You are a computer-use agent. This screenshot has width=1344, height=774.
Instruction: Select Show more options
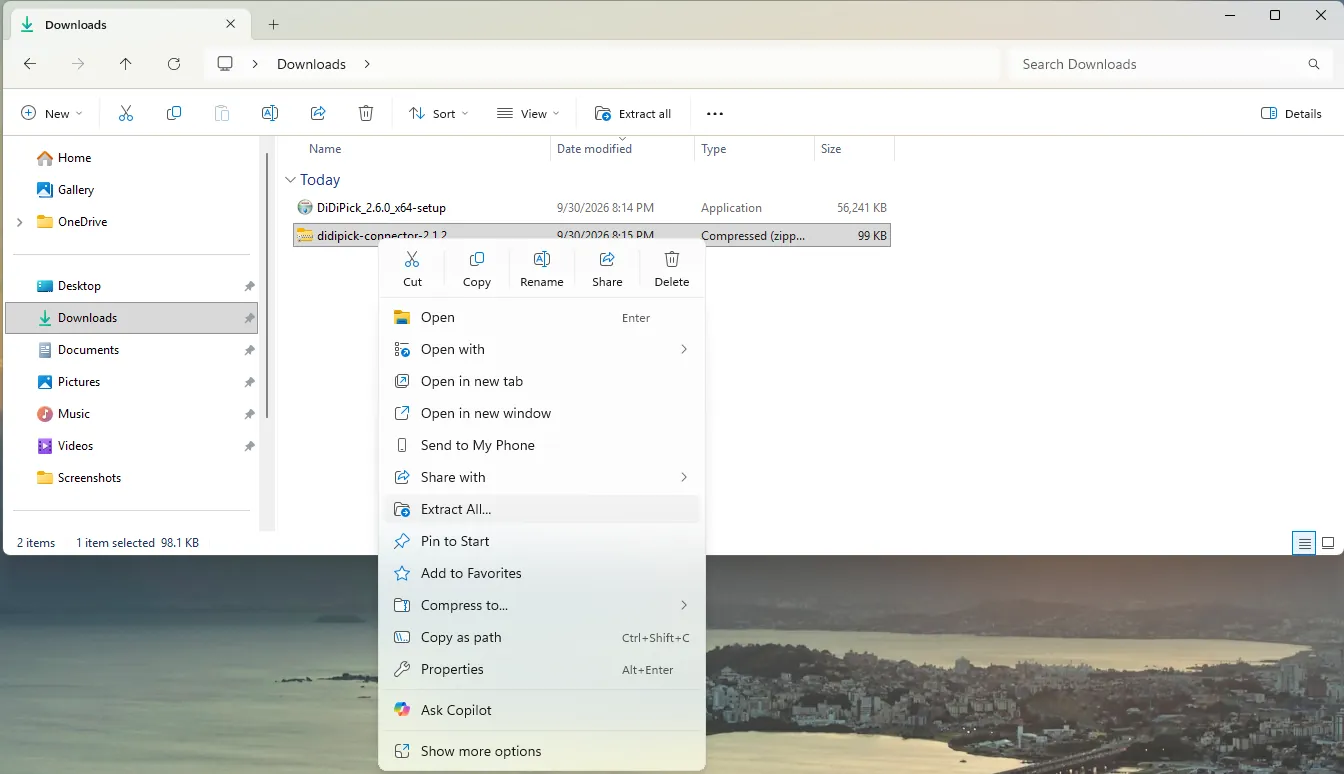coord(541,751)
